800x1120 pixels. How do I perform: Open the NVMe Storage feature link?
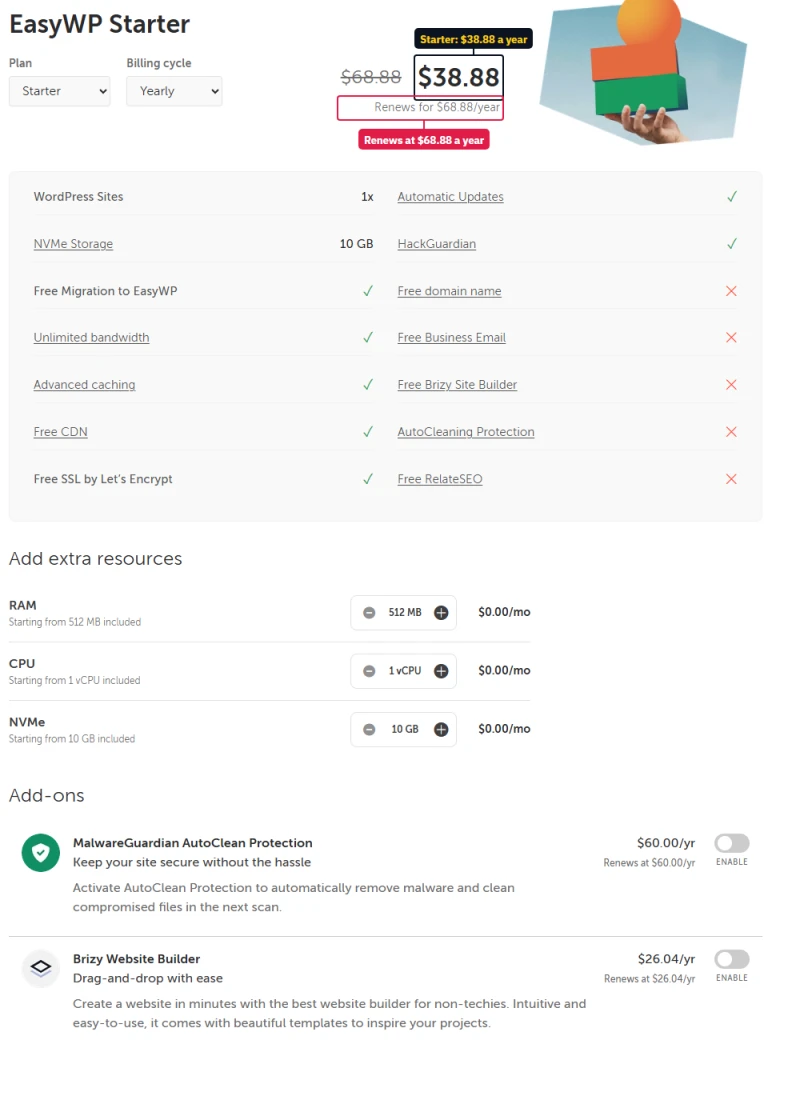(x=73, y=244)
